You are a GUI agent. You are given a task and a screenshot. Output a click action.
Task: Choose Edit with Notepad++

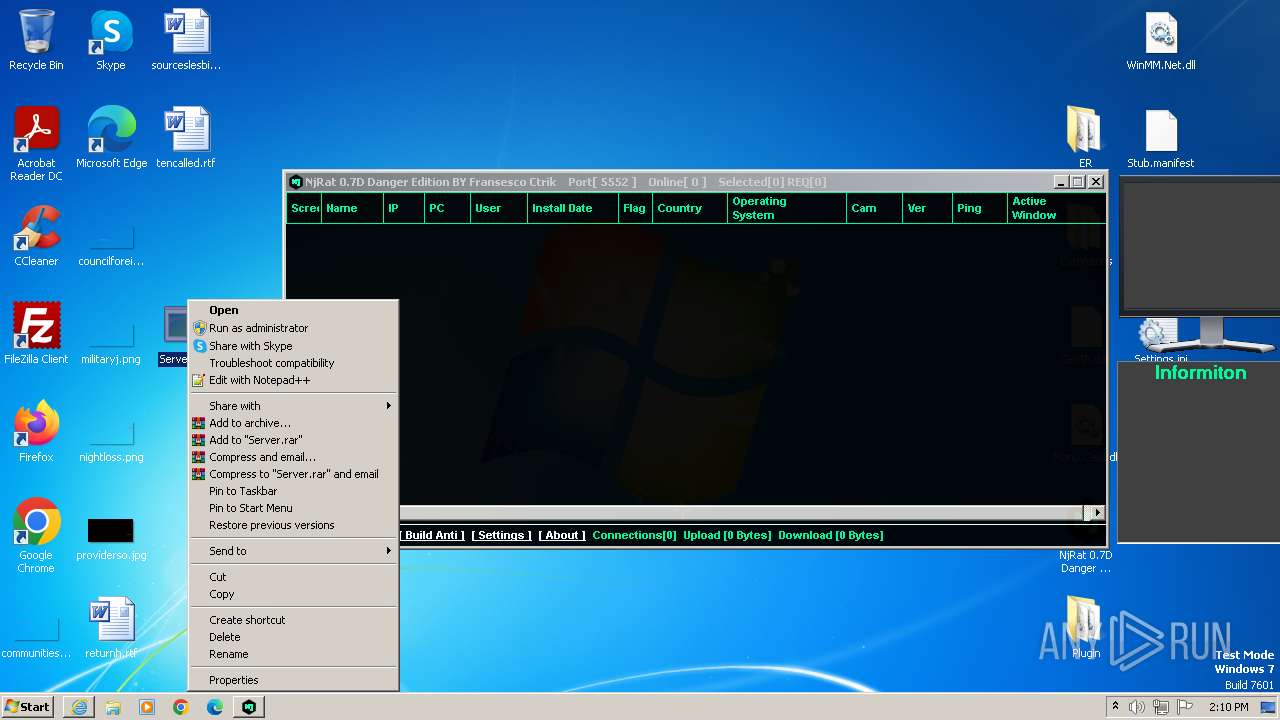tap(294, 380)
